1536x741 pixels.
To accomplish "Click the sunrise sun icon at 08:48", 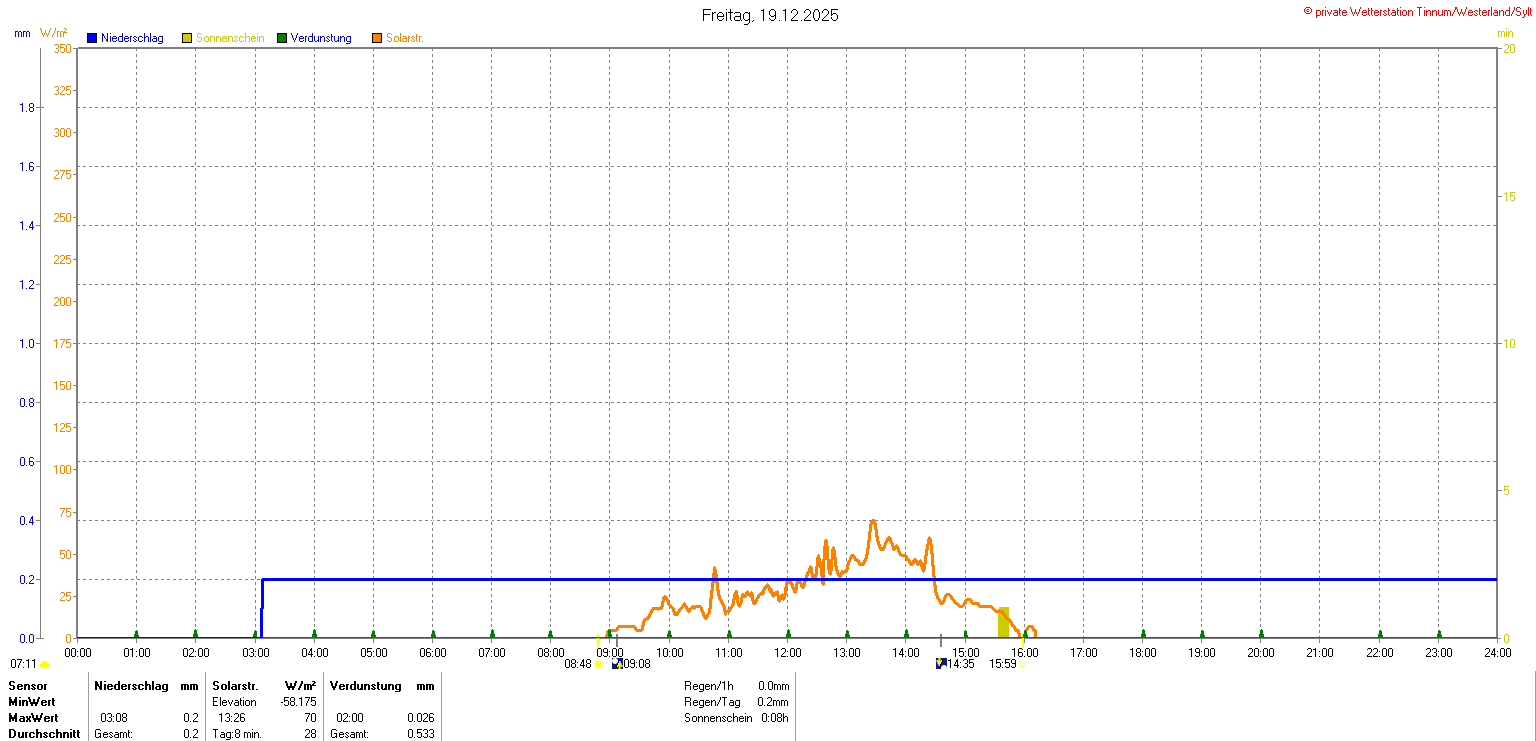I will tap(599, 664).
